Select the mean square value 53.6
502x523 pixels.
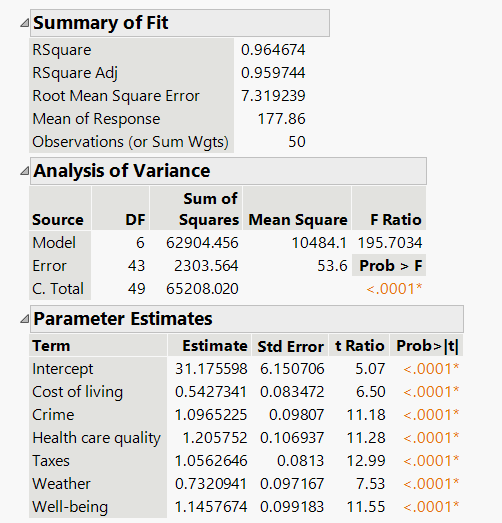click(332, 266)
